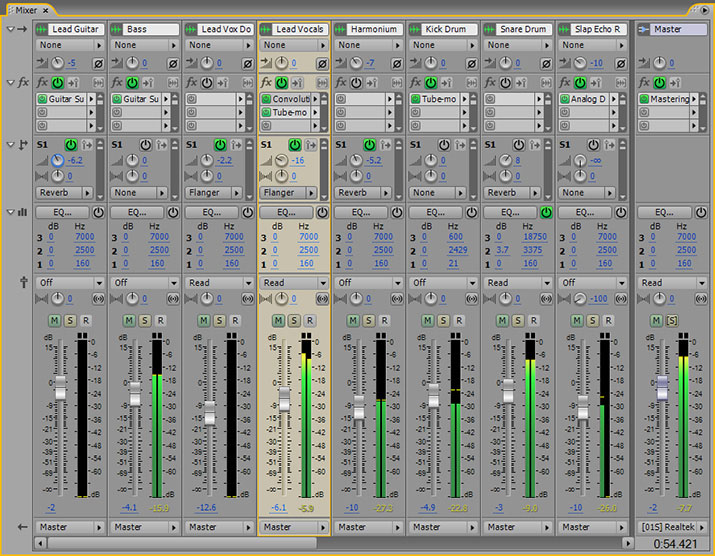Image resolution: width=715 pixels, height=556 pixels.
Task: Mute the Lead Vocals track
Action: 278,321
